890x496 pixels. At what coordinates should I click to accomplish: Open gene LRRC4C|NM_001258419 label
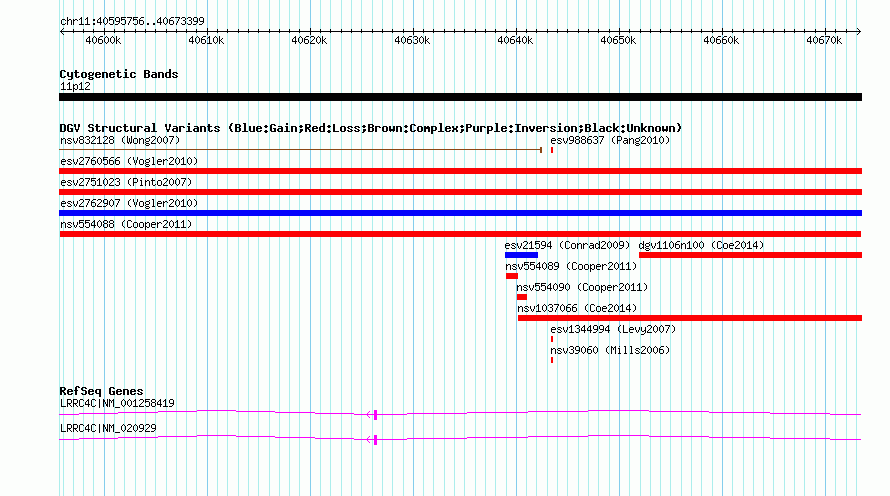pyautogui.click(x=117, y=403)
